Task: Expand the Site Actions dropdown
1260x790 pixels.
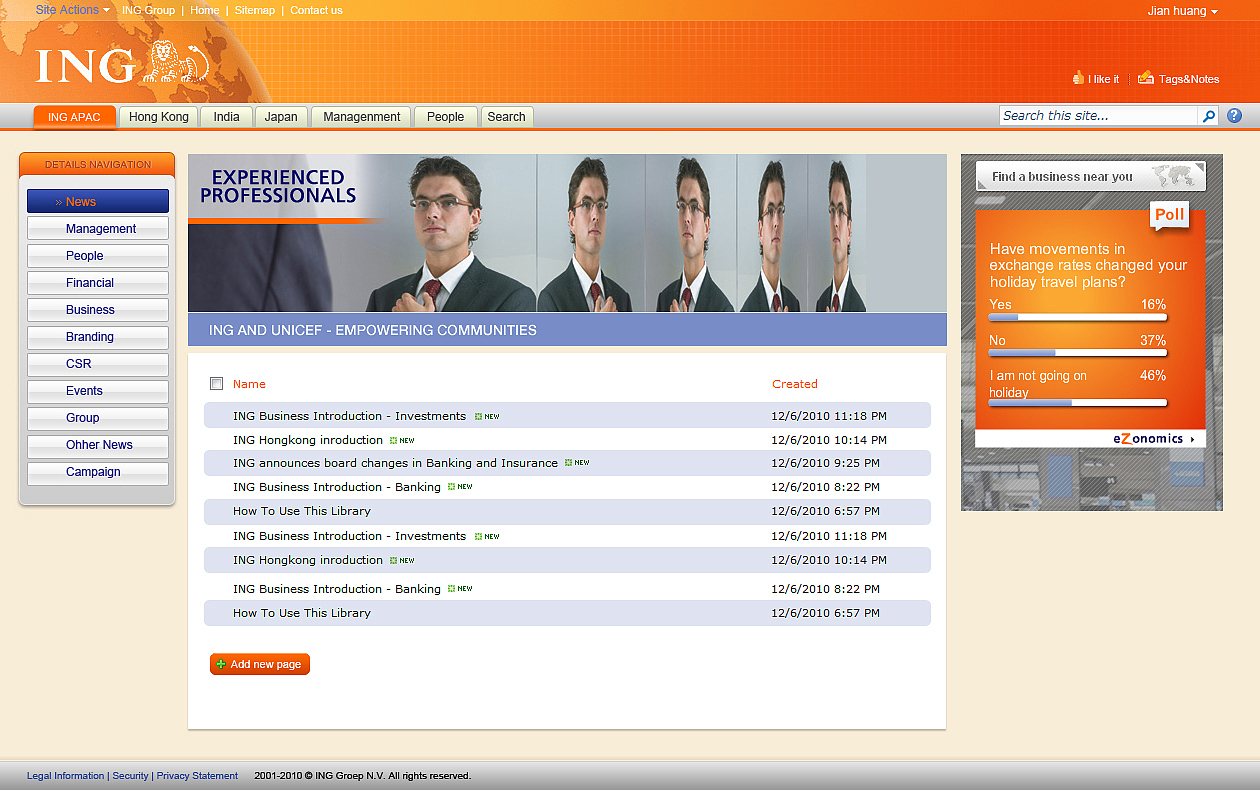Action: click(x=72, y=10)
